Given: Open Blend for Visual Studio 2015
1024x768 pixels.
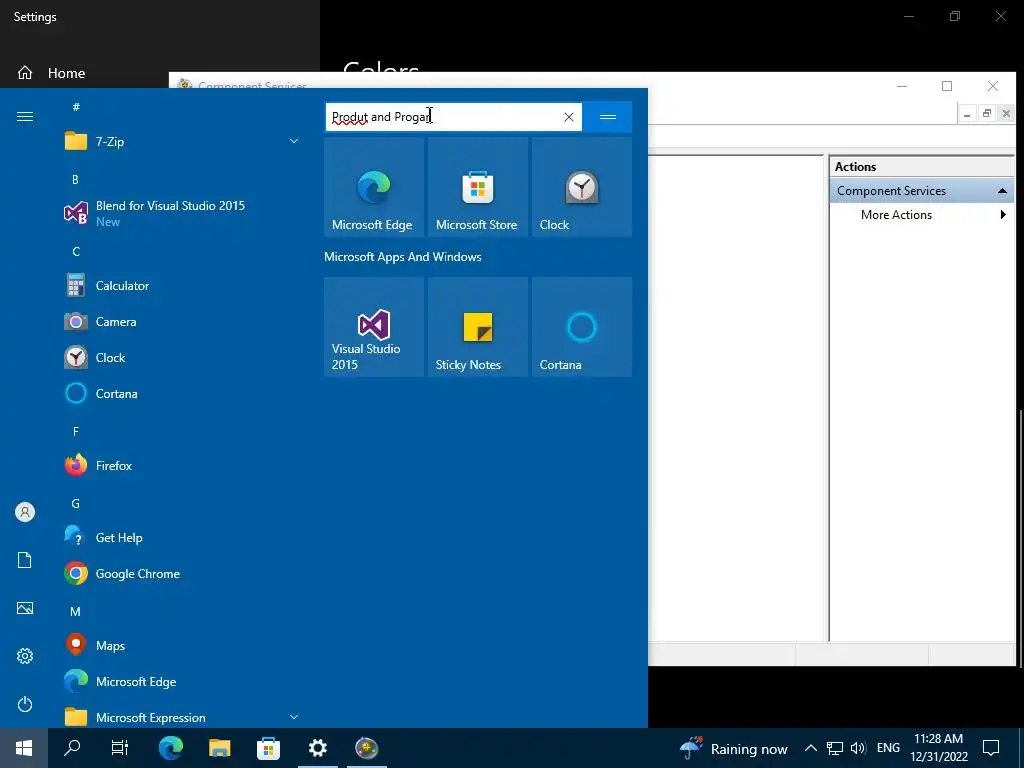Looking at the screenshot, I should tap(181, 214).
